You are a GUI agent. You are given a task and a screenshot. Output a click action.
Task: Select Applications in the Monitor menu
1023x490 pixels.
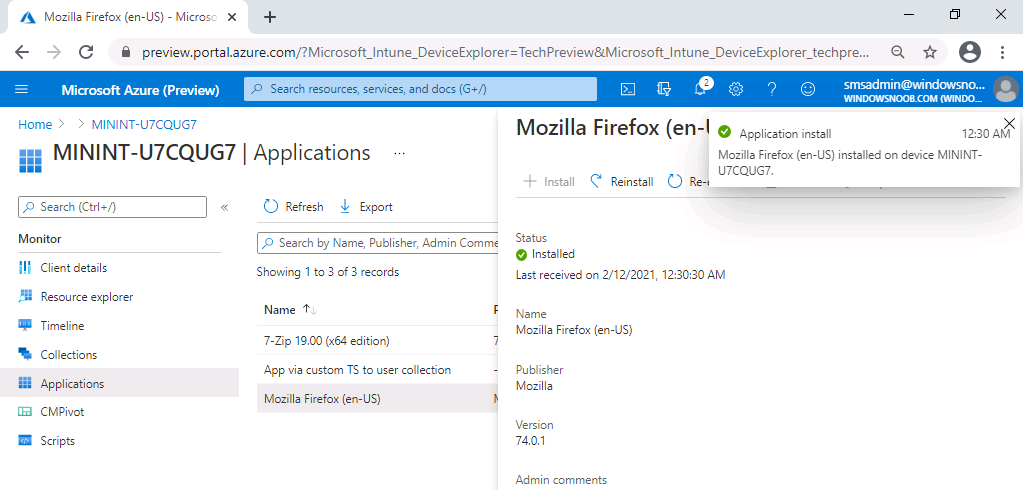pyautogui.click(x=119, y=384)
